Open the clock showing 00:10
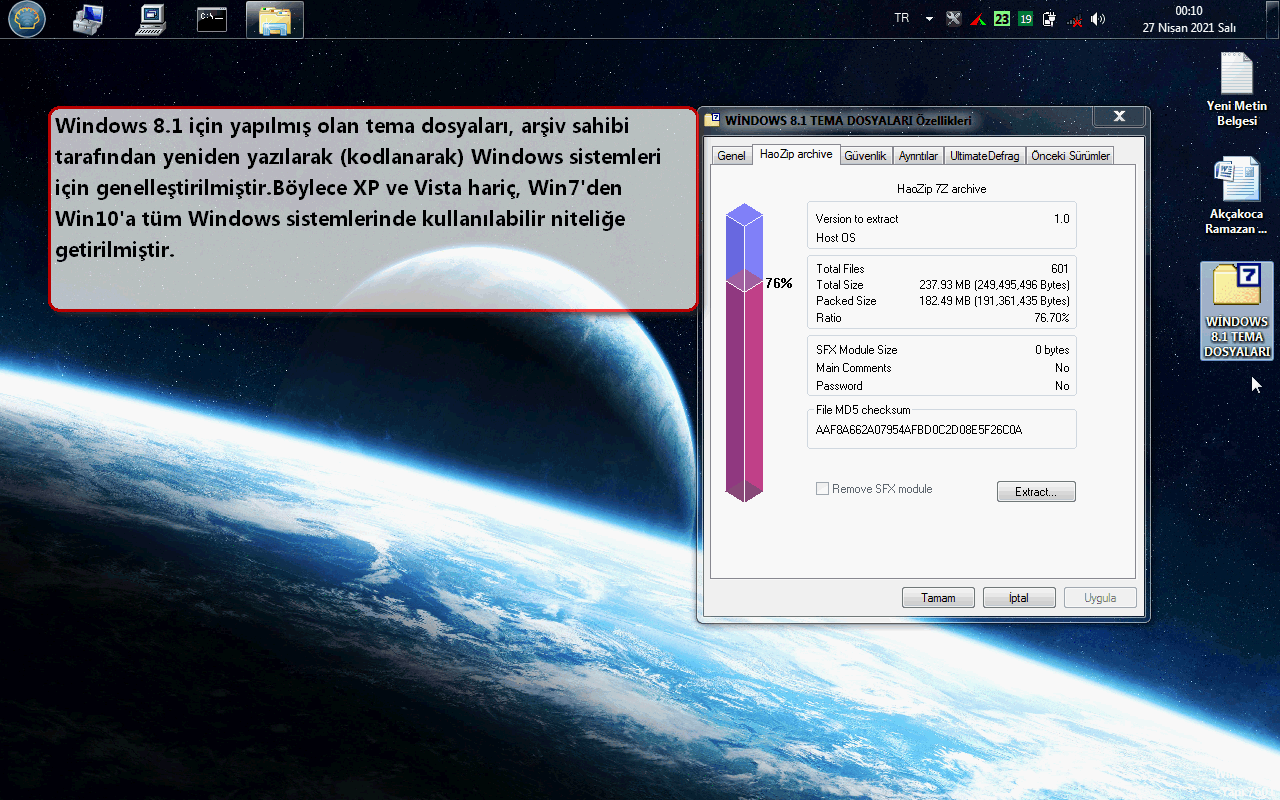 click(1189, 19)
